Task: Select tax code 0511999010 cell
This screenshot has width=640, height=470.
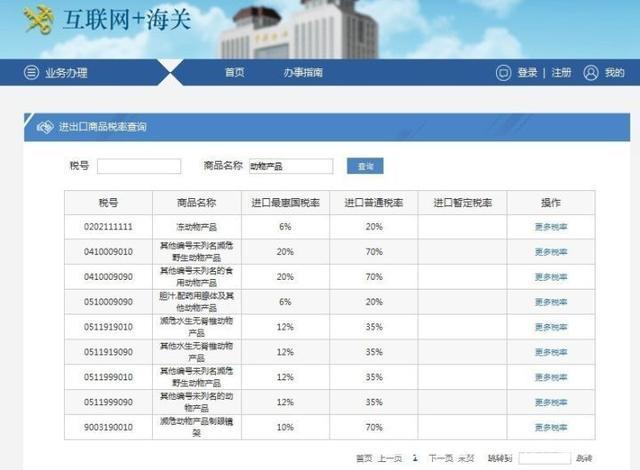Action: point(108,377)
